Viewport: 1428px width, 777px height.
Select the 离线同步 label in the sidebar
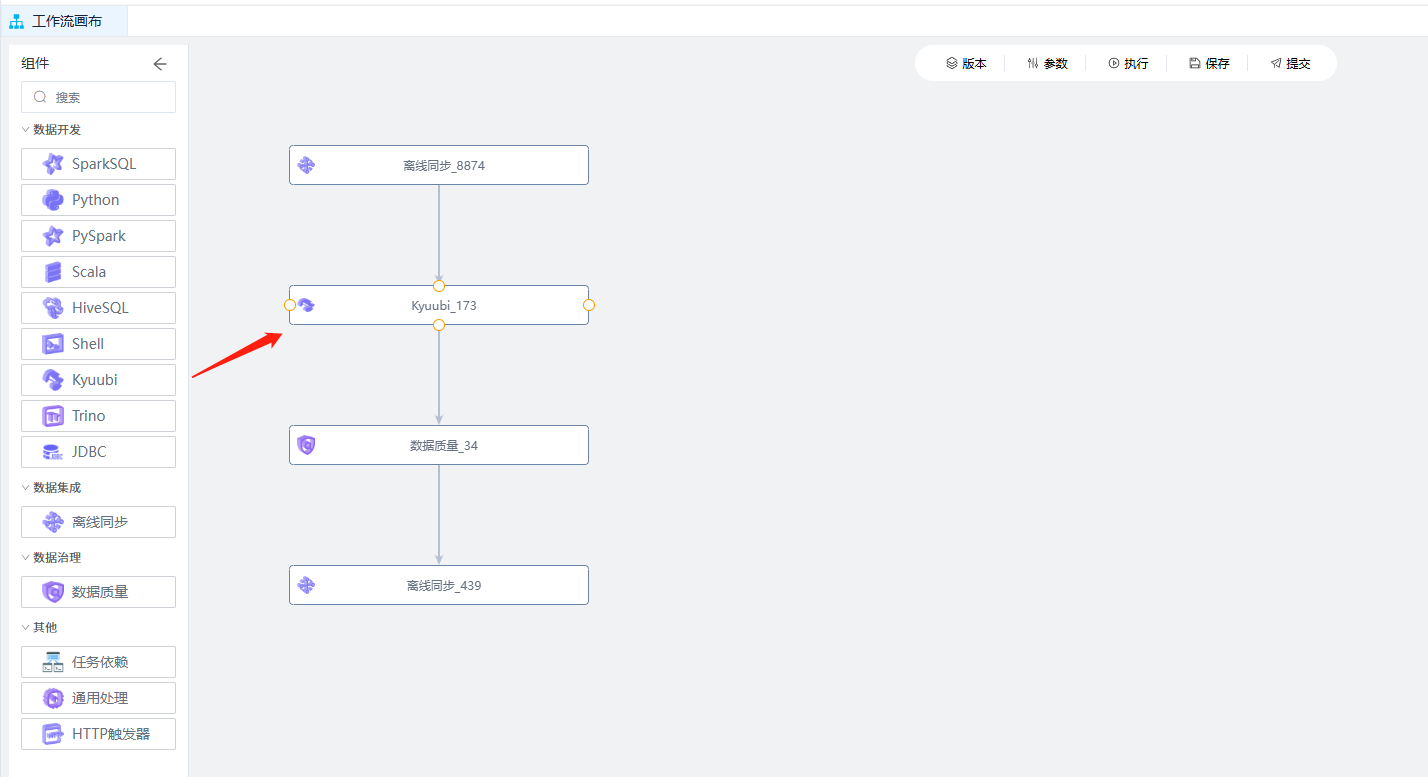pos(100,522)
